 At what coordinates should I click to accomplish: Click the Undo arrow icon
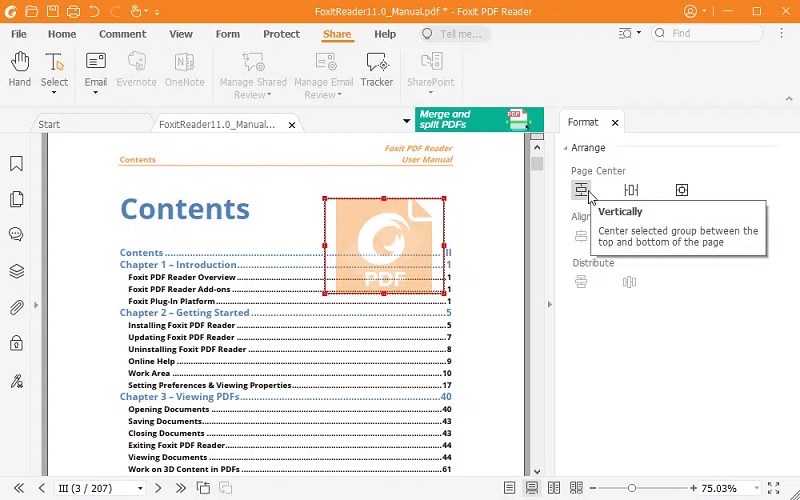tap(94, 11)
